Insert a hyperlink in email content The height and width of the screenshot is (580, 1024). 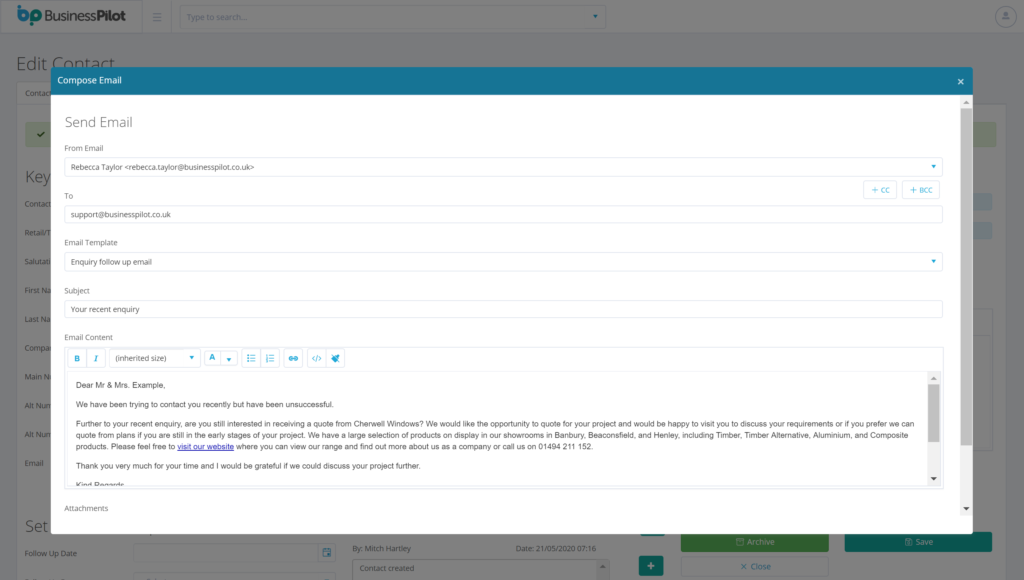tap(293, 358)
